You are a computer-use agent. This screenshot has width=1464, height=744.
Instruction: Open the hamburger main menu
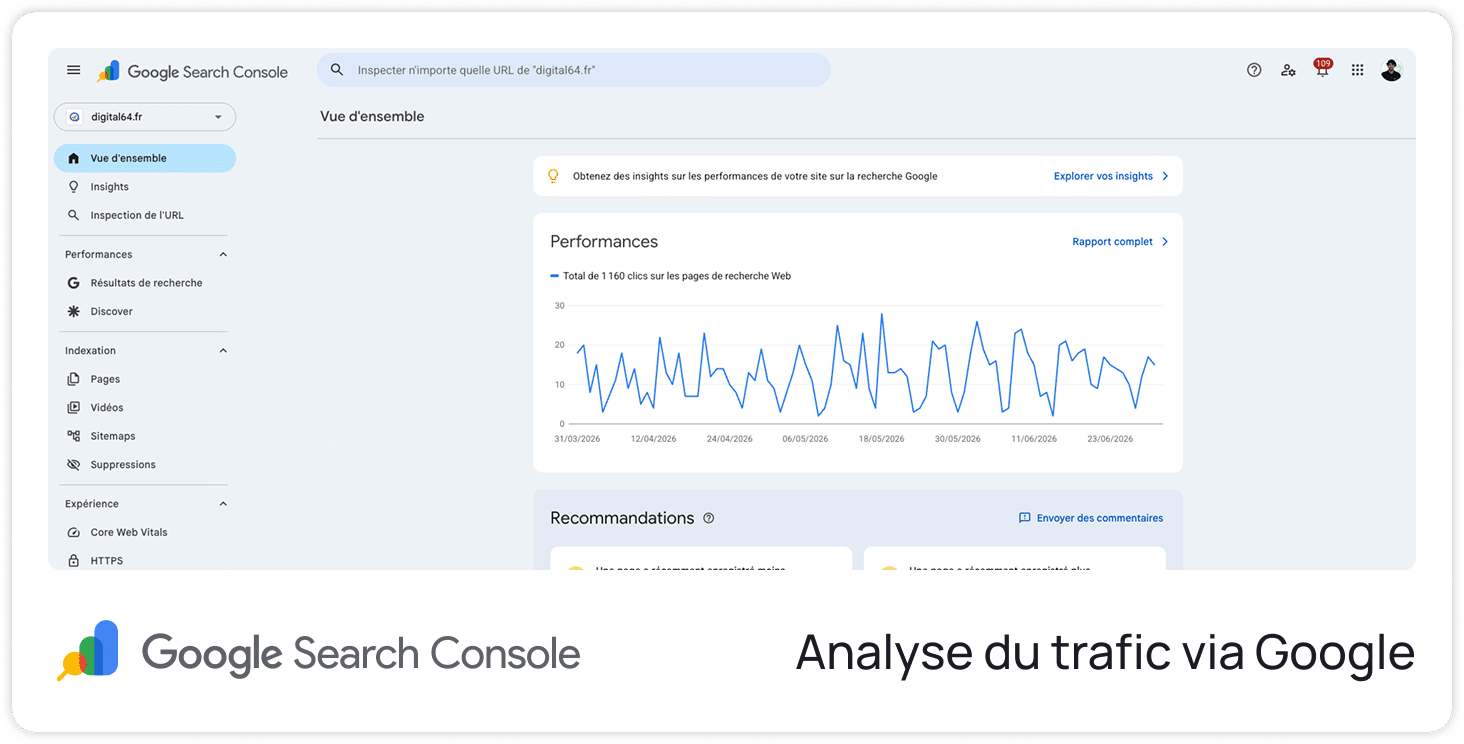pos(73,70)
